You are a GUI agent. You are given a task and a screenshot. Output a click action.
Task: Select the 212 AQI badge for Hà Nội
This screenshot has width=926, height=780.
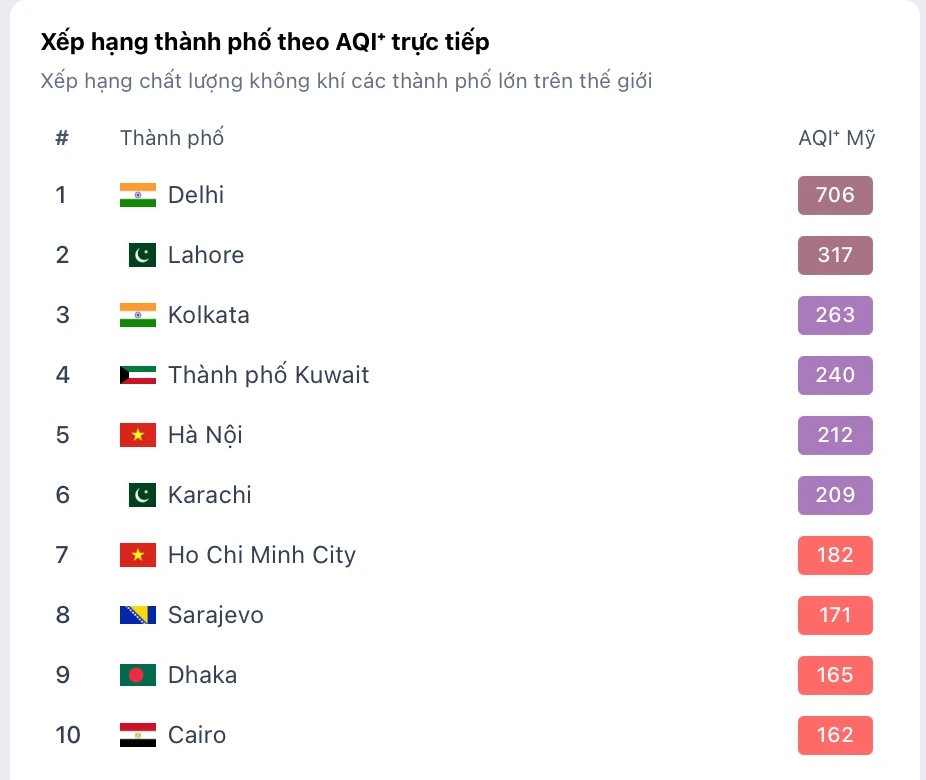(x=835, y=435)
